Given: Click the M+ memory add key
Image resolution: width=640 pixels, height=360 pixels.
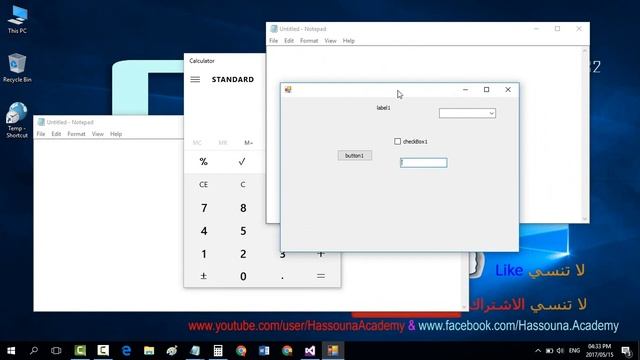Looking at the screenshot, I should pyautogui.click(x=248, y=142).
